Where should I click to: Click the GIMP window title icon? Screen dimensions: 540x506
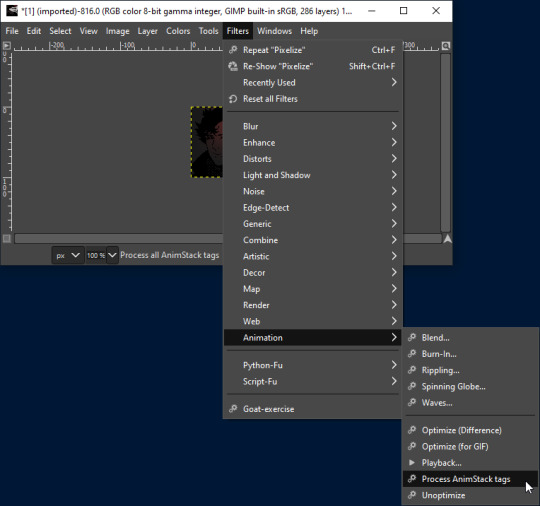tap(12, 11)
